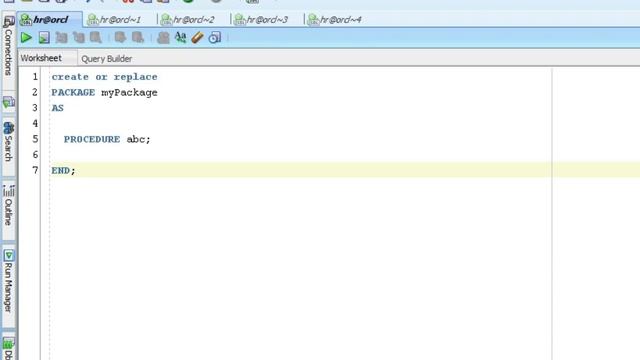The height and width of the screenshot is (360, 640).
Task: Click the 'abc;' procedure name
Action: (138, 139)
